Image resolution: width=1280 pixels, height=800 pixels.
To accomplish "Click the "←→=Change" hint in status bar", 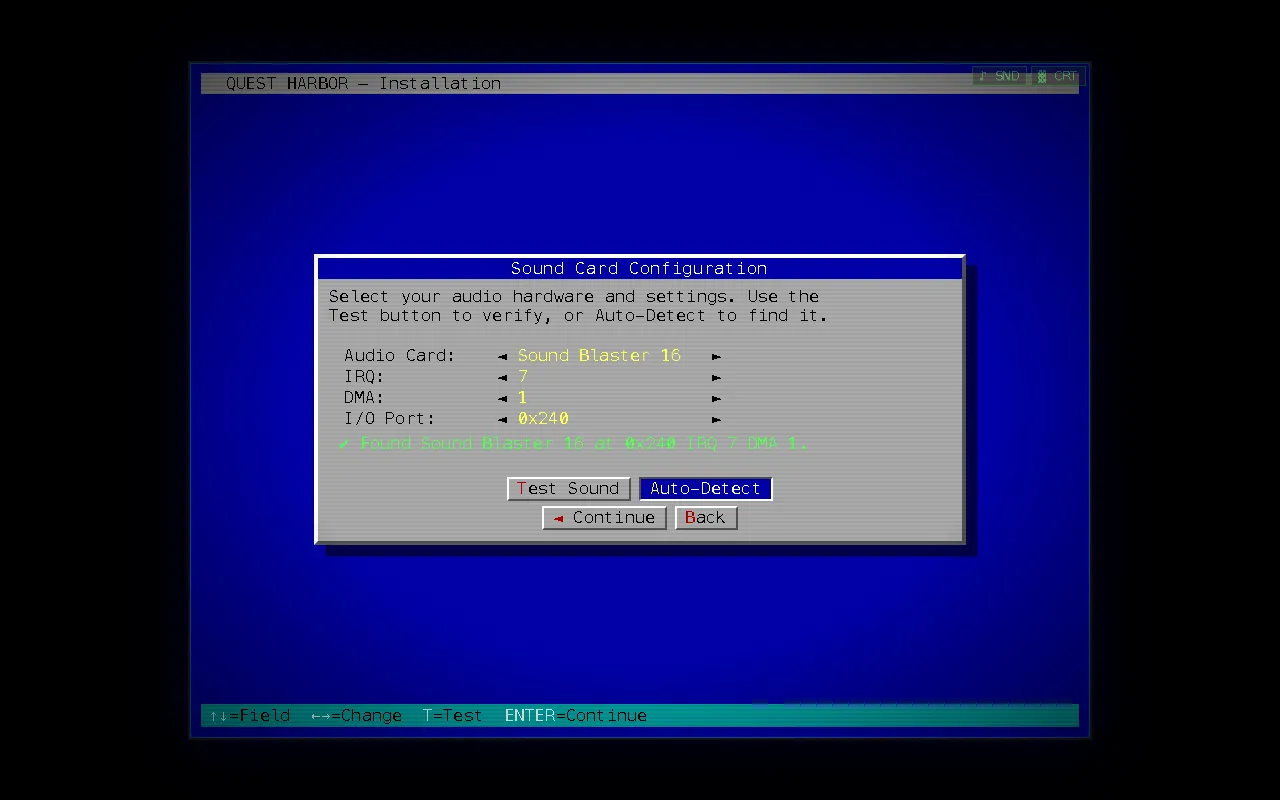I will pyautogui.click(x=356, y=715).
